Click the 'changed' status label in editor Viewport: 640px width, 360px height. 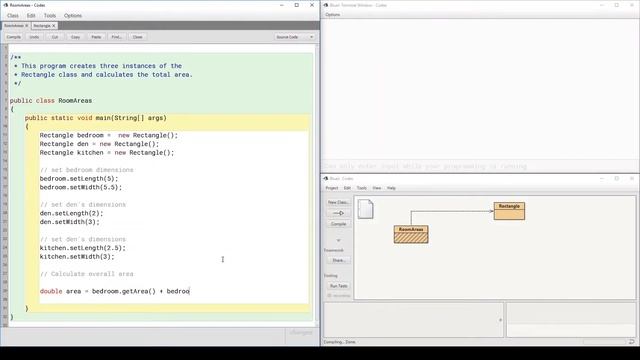pos(301,332)
